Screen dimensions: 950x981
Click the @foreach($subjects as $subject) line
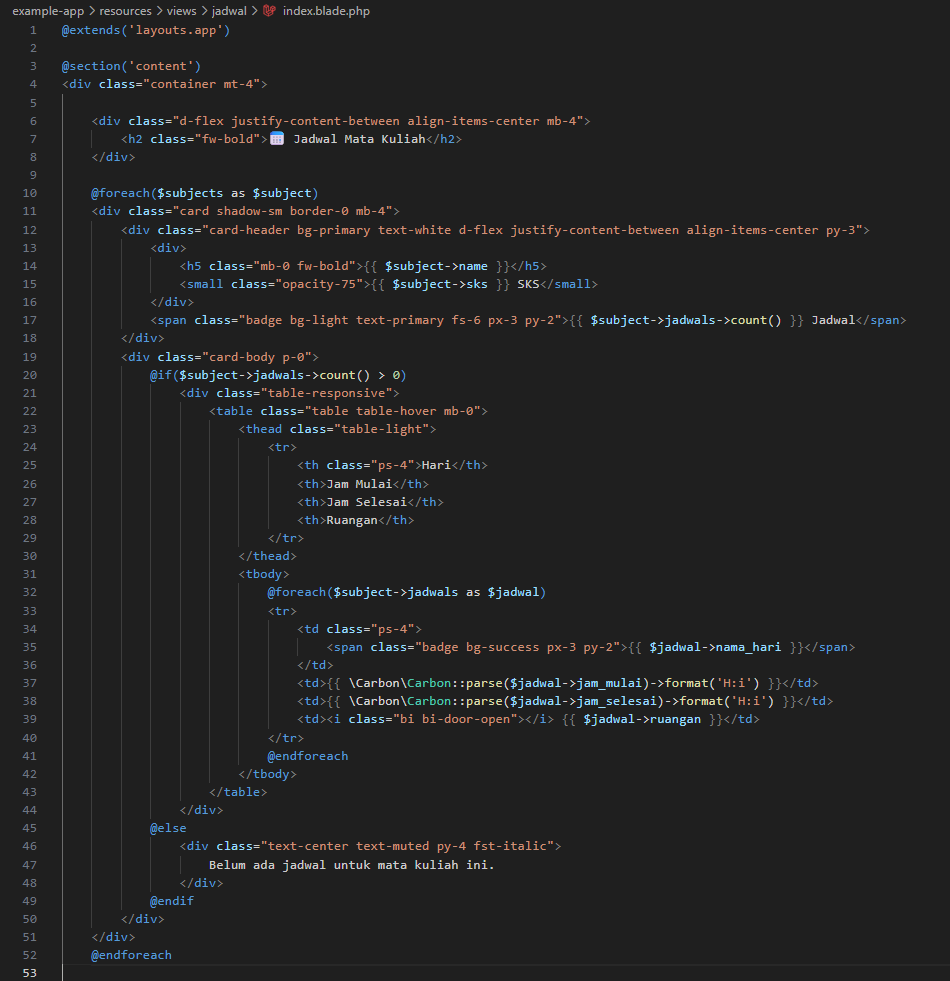point(205,193)
